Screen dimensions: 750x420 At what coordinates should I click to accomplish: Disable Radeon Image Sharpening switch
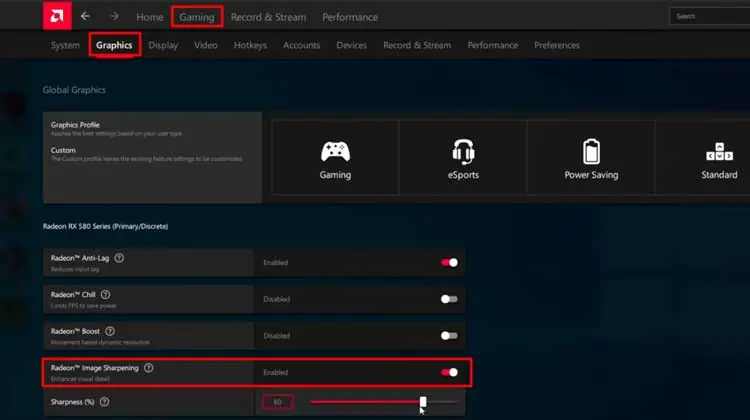449,372
